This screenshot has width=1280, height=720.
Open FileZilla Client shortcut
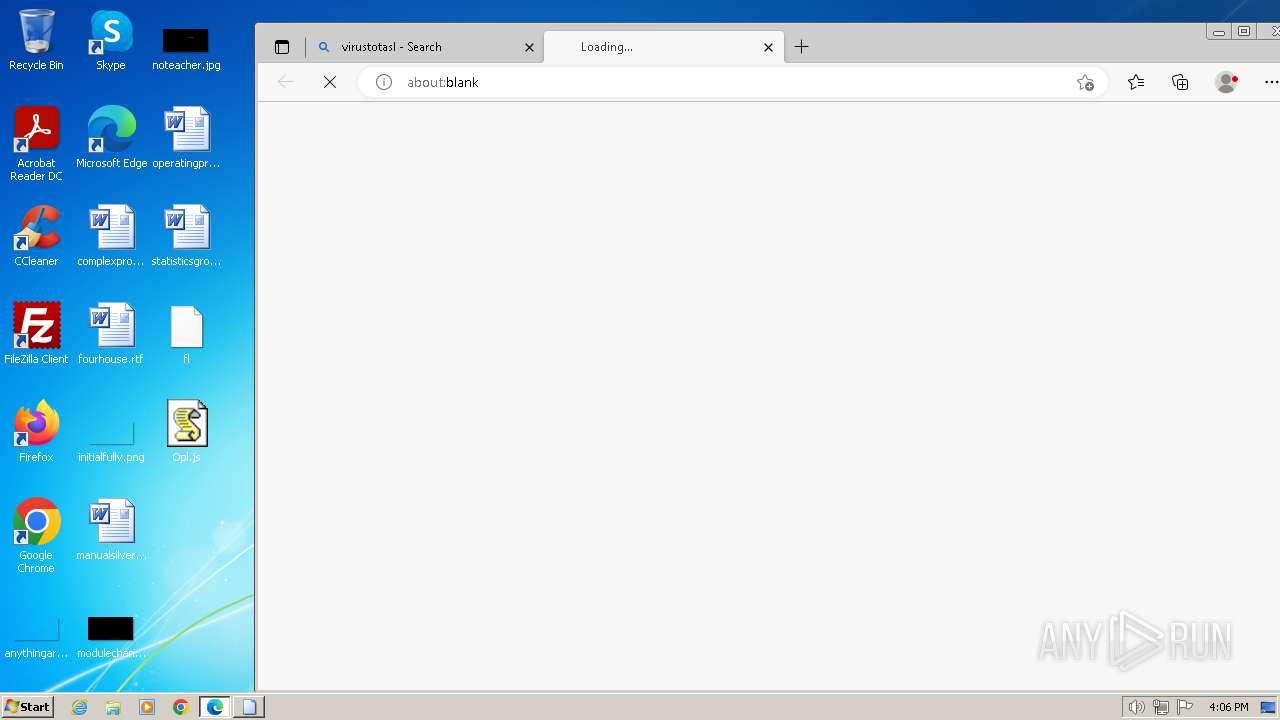coord(36,334)
